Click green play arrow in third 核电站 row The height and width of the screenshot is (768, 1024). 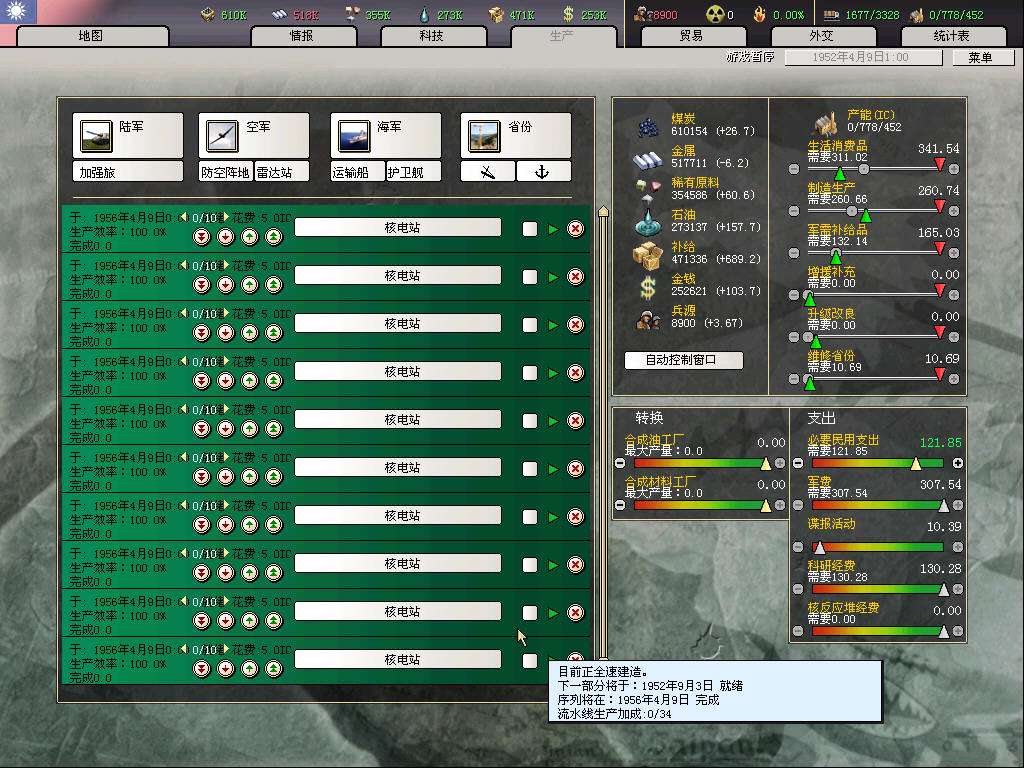(x=553, y=325)
